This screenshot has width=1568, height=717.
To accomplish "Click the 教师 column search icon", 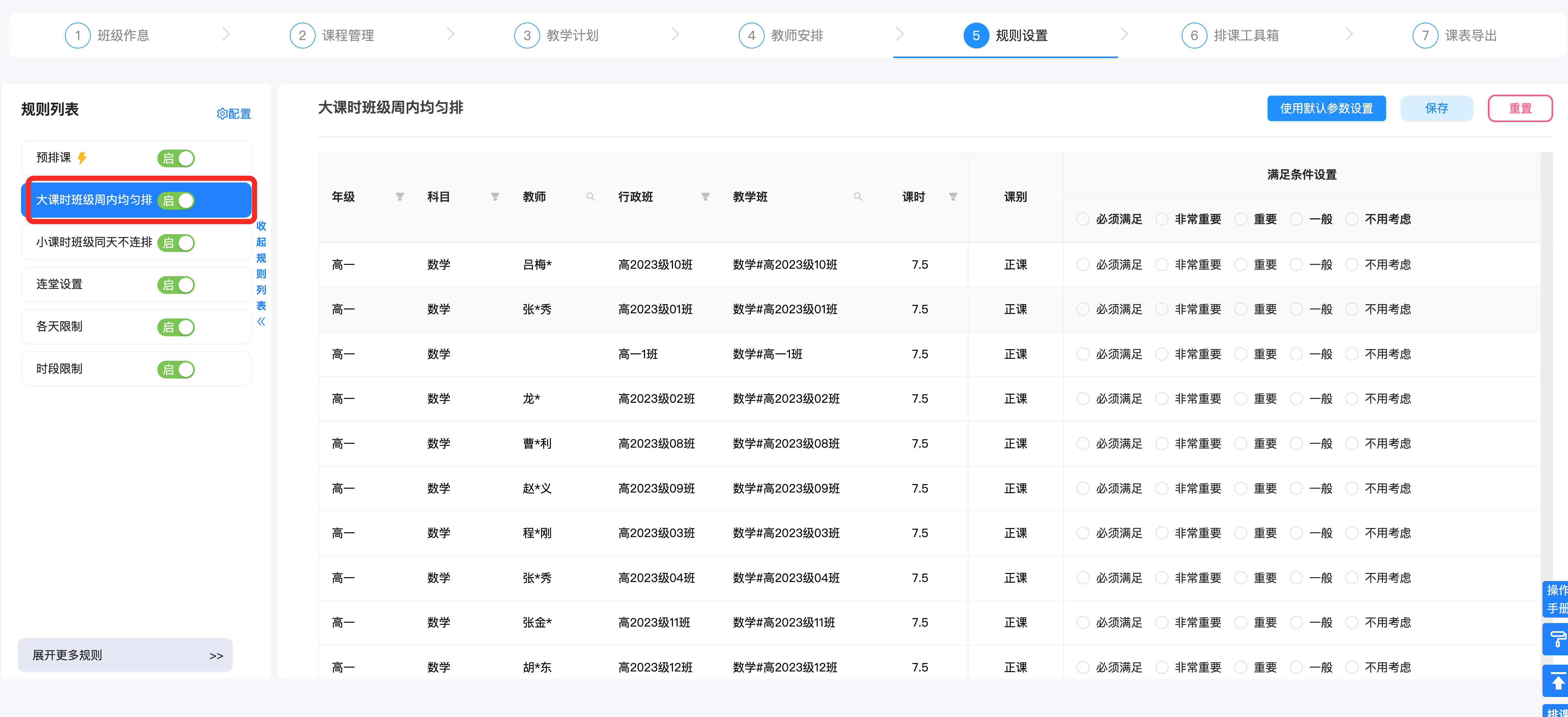I will coord(591,197).
